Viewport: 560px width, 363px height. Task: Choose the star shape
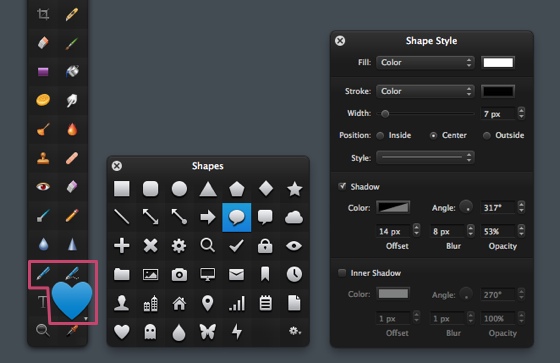(x=295, y=189)
